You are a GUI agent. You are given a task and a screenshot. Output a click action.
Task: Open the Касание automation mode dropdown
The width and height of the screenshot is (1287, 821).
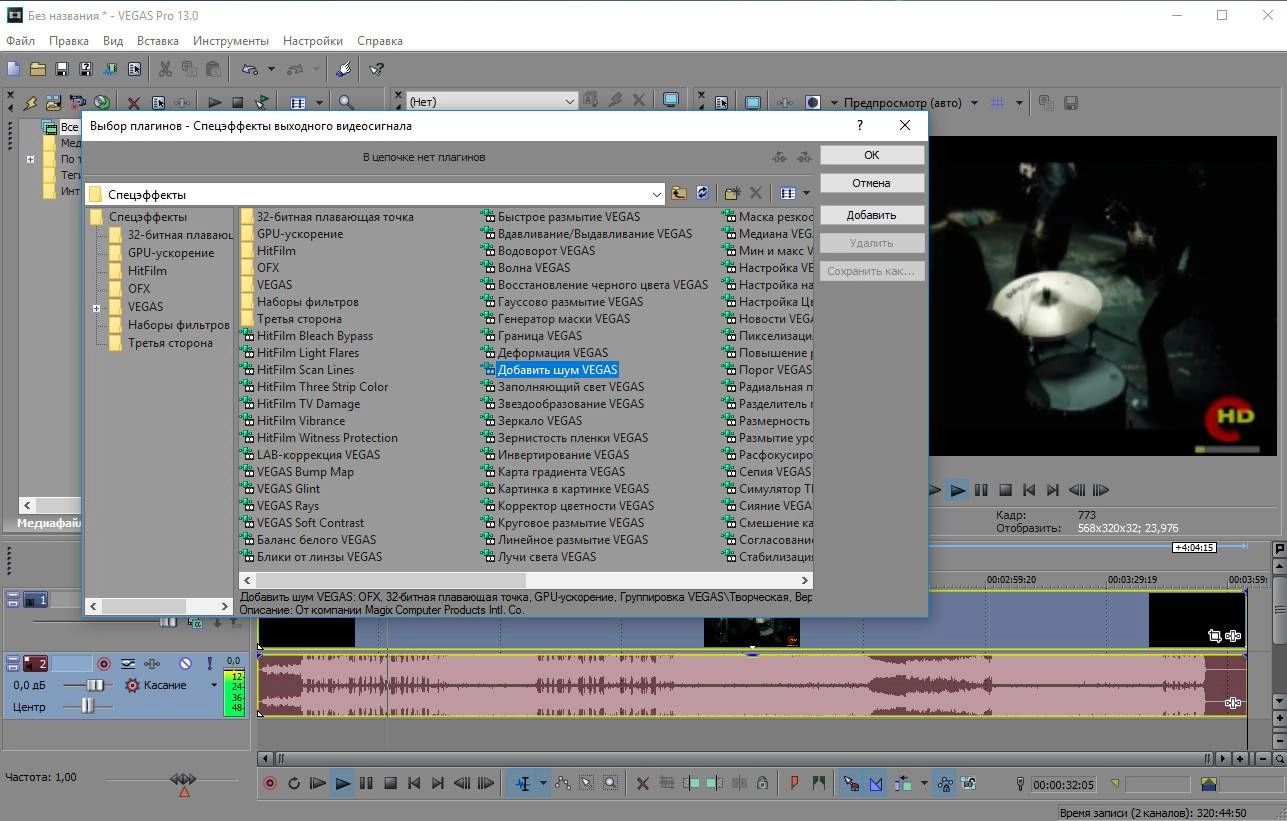click(x=213, y=685)
